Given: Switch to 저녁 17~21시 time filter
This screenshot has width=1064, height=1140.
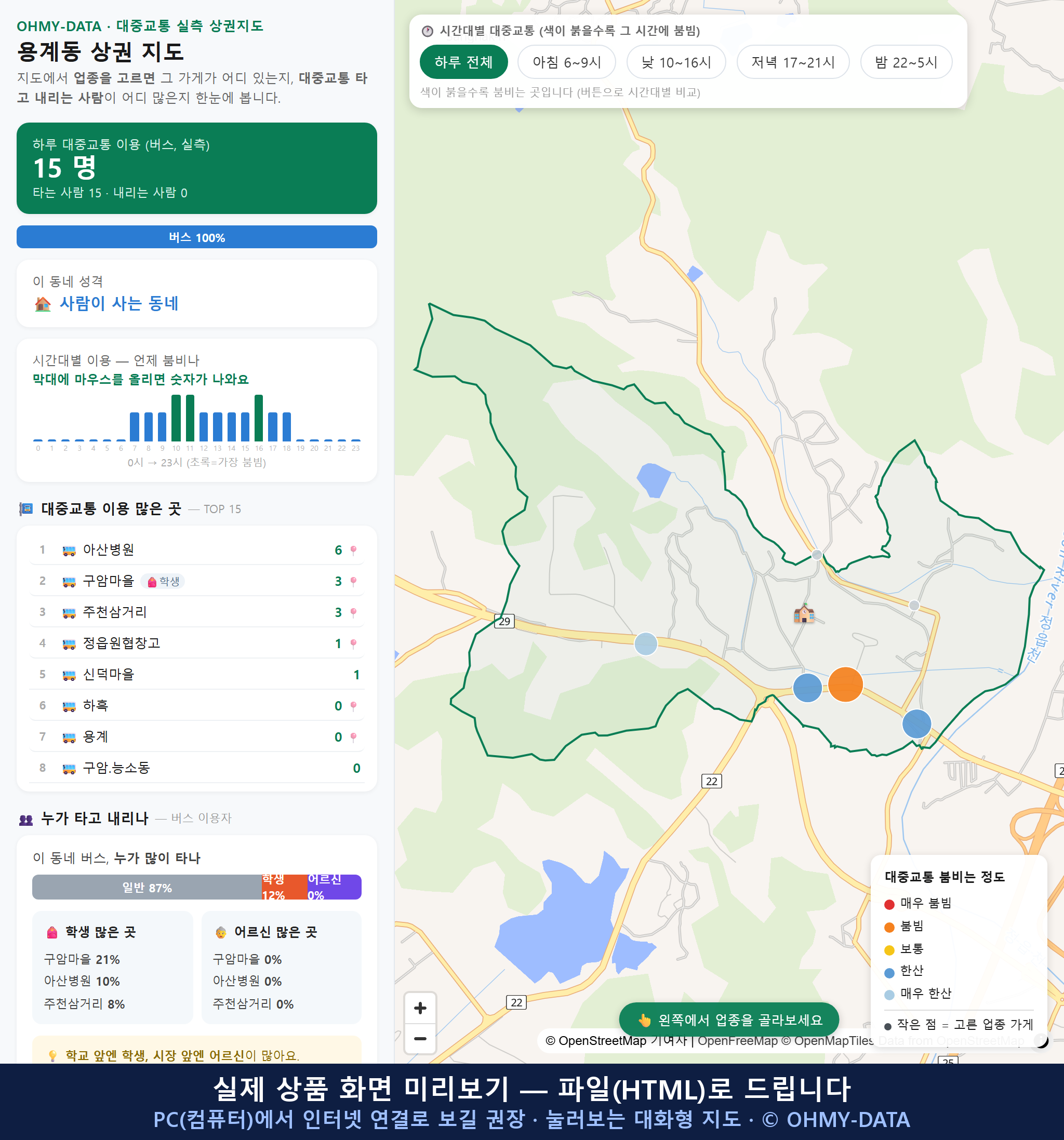Looking at the screenshot, I should (x=793, y=62).
